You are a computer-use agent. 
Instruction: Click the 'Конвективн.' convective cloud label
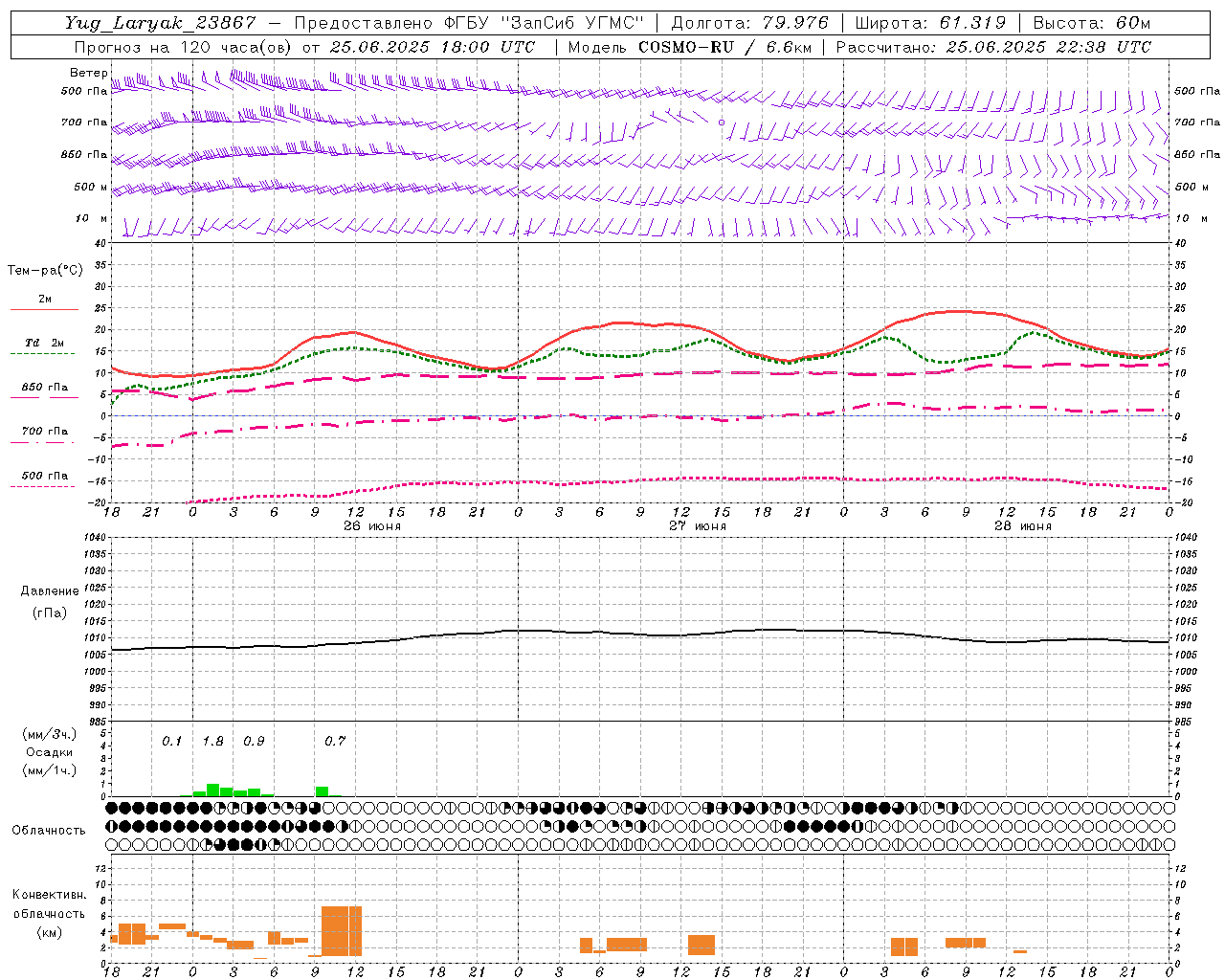point(50,895)
